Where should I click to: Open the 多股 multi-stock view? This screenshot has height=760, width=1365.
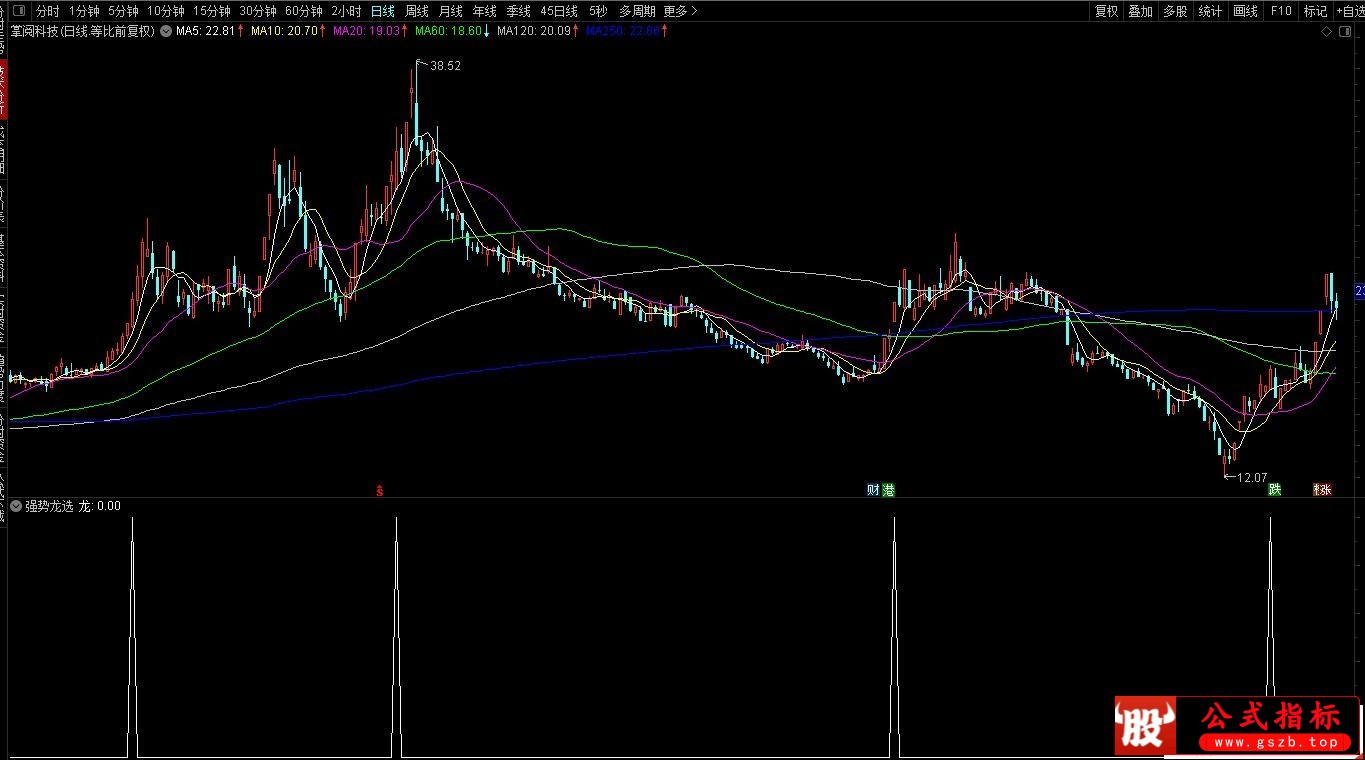[x=1175, y=11]
